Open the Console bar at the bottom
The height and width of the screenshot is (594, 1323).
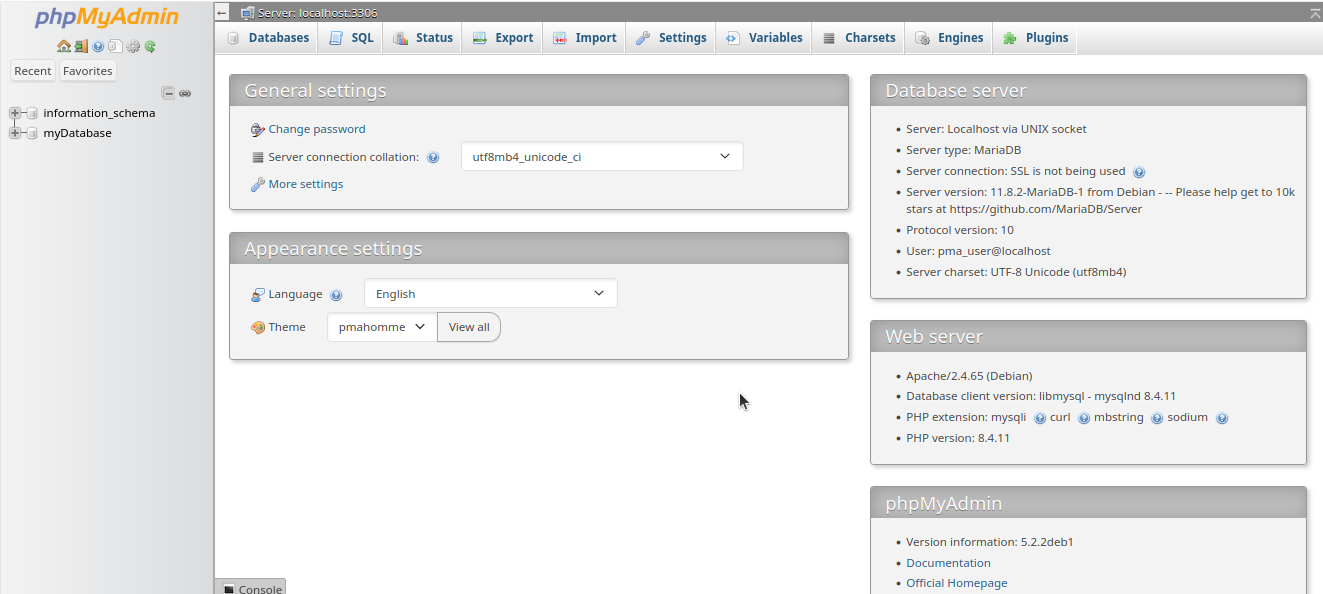point(251,588)
